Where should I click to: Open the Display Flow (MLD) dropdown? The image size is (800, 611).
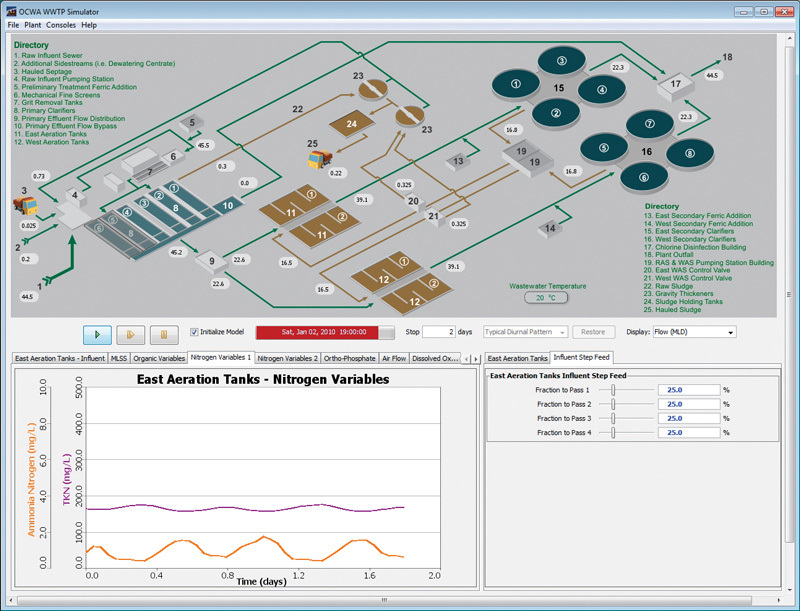point(696,332)
